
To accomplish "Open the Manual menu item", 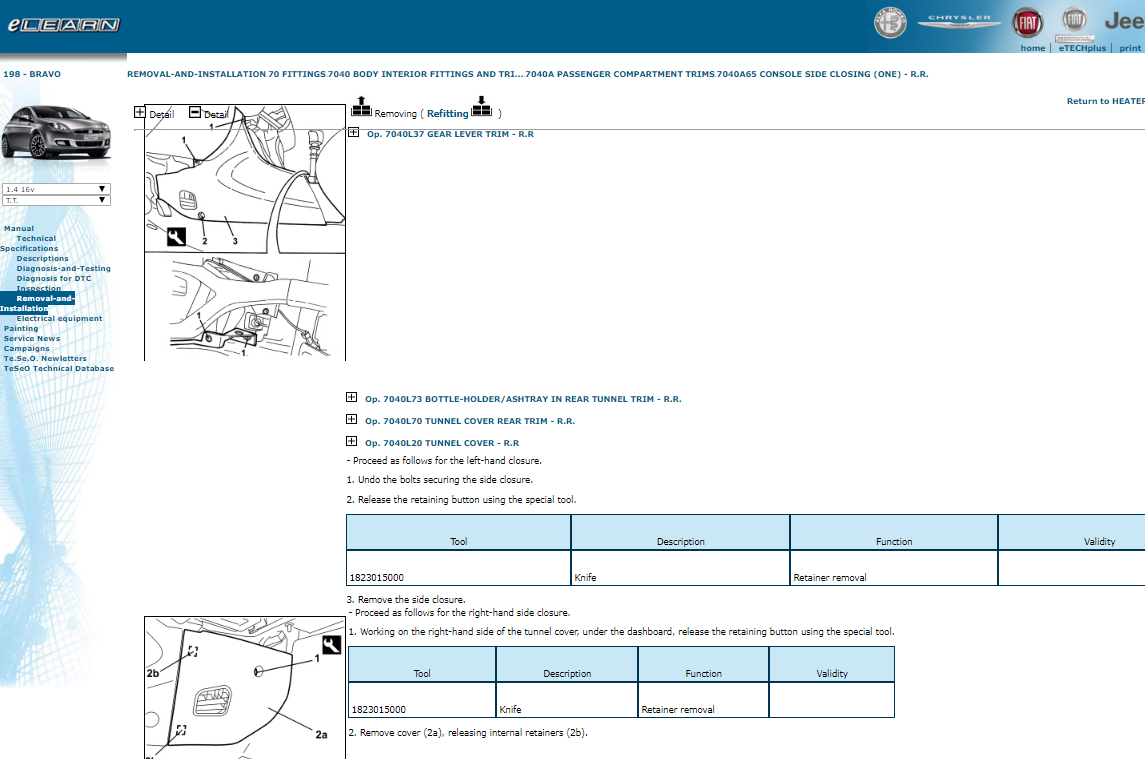I will point(19,229).
